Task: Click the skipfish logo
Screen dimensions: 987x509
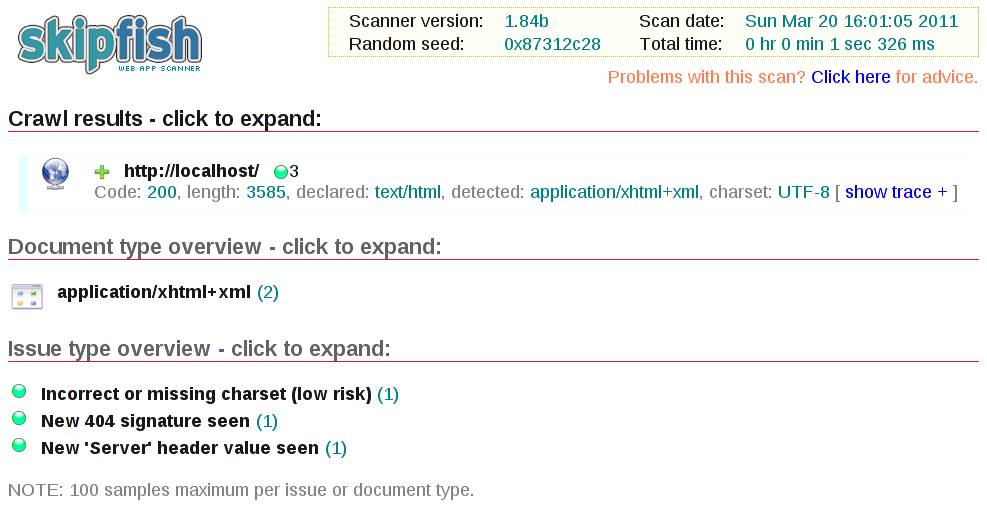Action: click(x=110, y=43)
